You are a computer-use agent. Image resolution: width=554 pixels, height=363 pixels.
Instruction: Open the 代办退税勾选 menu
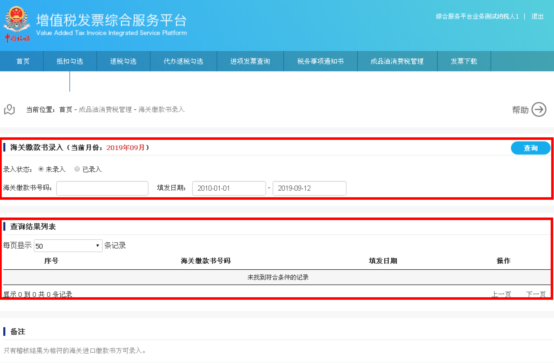(183, 62)
